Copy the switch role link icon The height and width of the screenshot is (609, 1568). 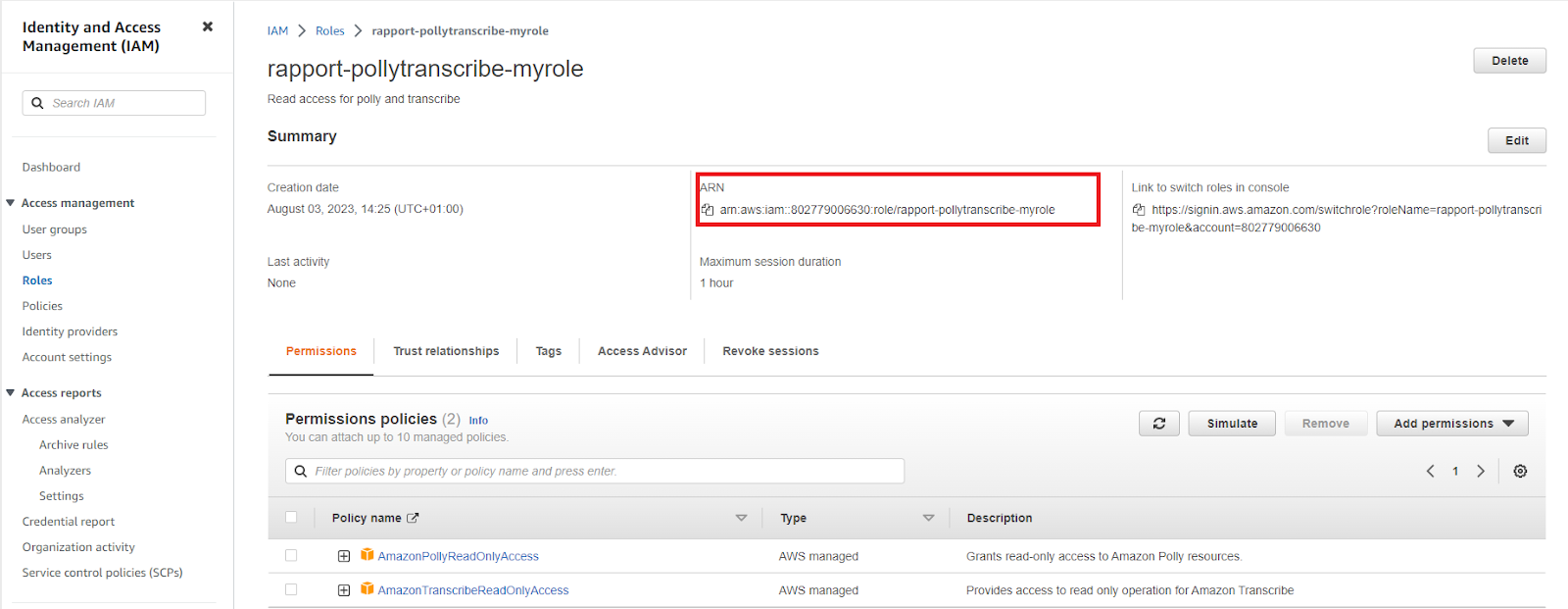click(1139, 210)
